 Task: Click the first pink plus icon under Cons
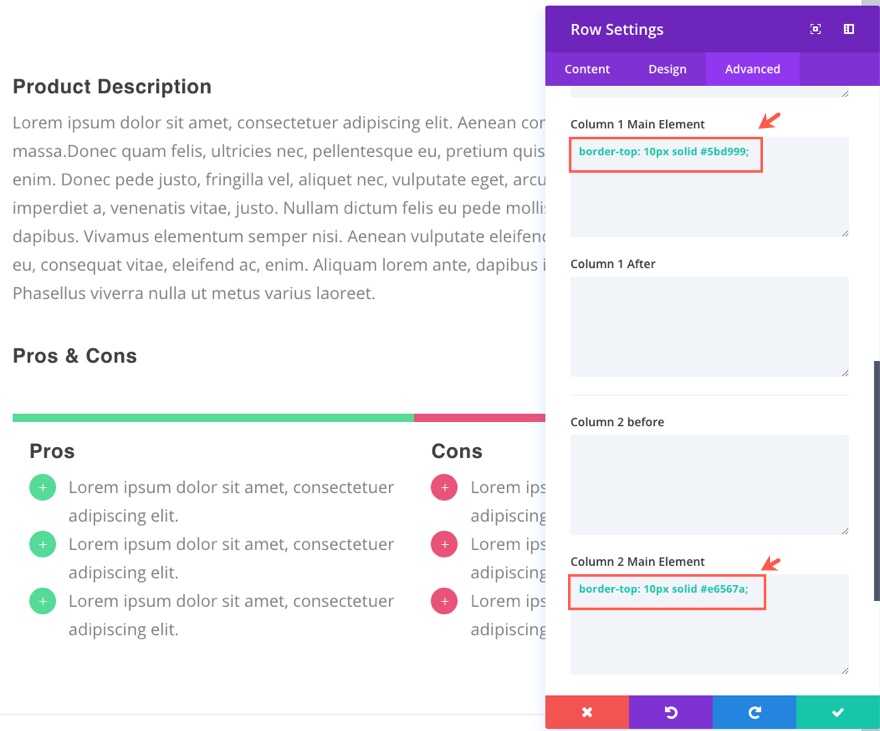click(444, 488)
